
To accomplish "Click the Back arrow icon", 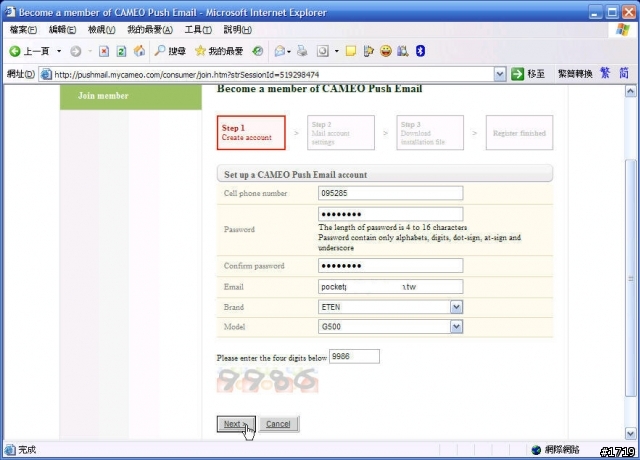I will (x=15, y=51).
